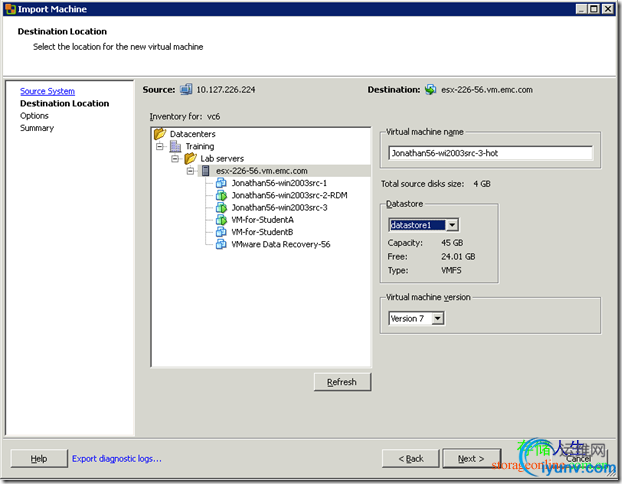622x484 pixels.
Task: Proceed with the Next button
Action: click(471, 459)
